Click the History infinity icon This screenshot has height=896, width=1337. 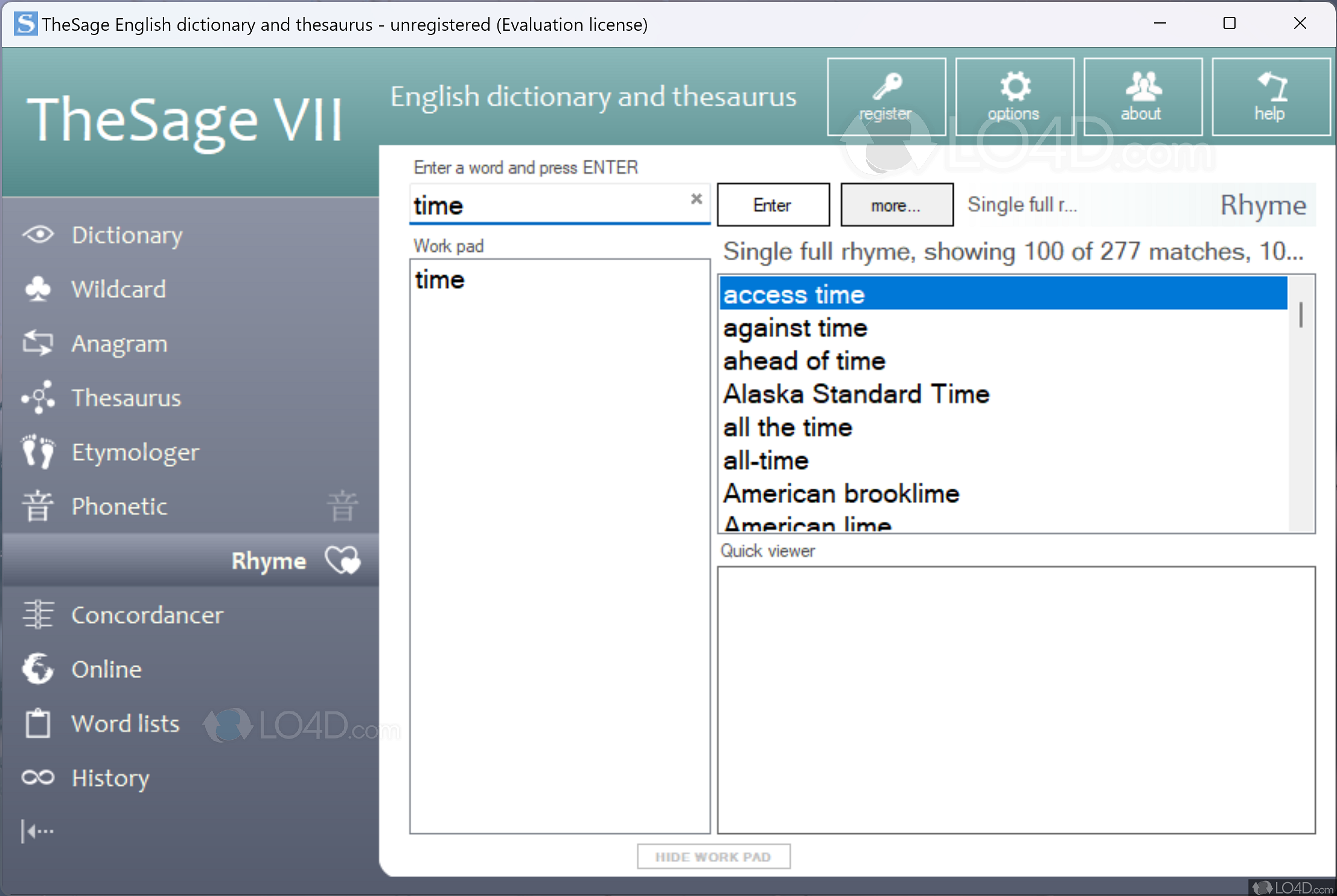(x=38, y=778)
